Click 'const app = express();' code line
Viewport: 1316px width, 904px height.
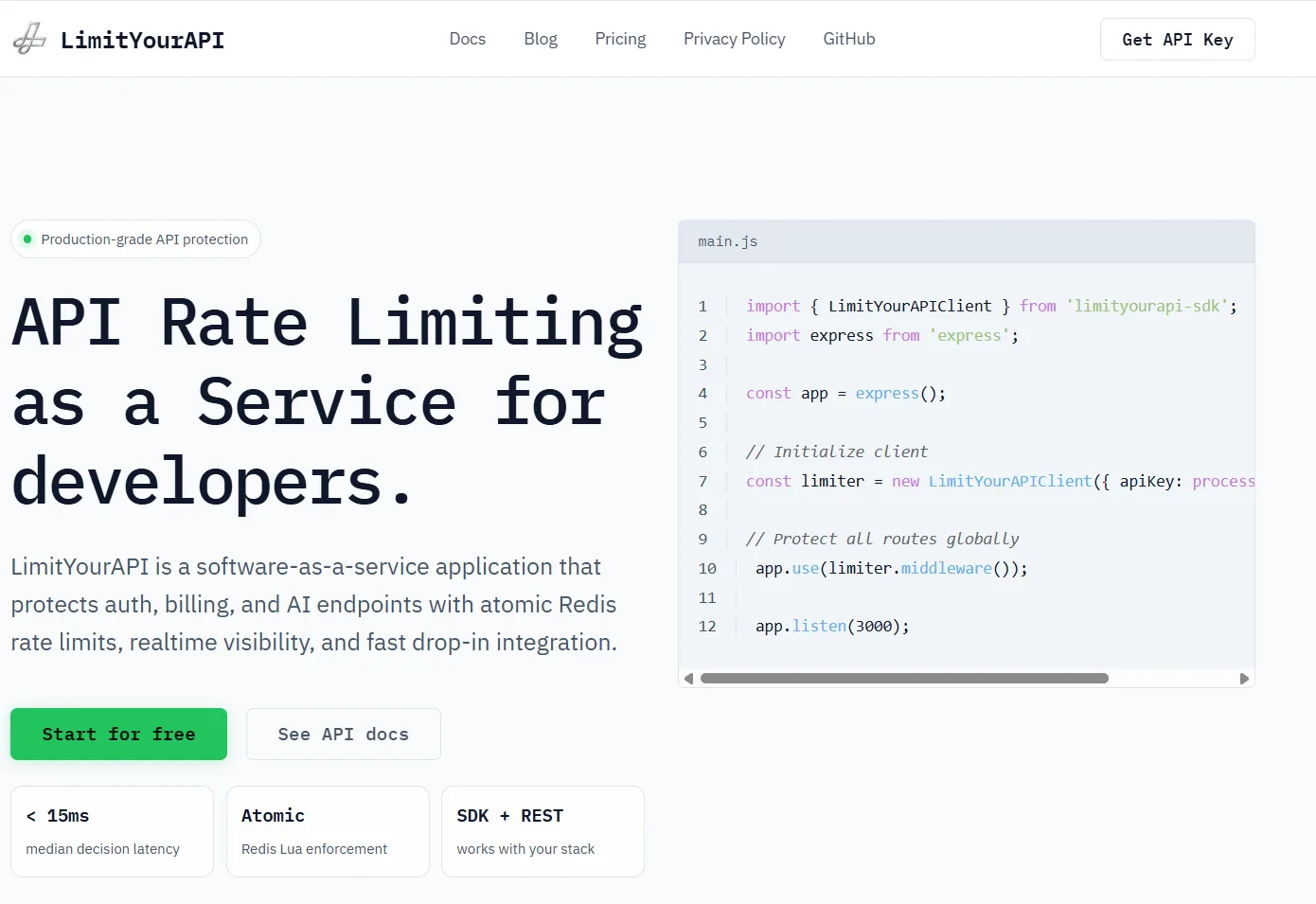[845, 393]
